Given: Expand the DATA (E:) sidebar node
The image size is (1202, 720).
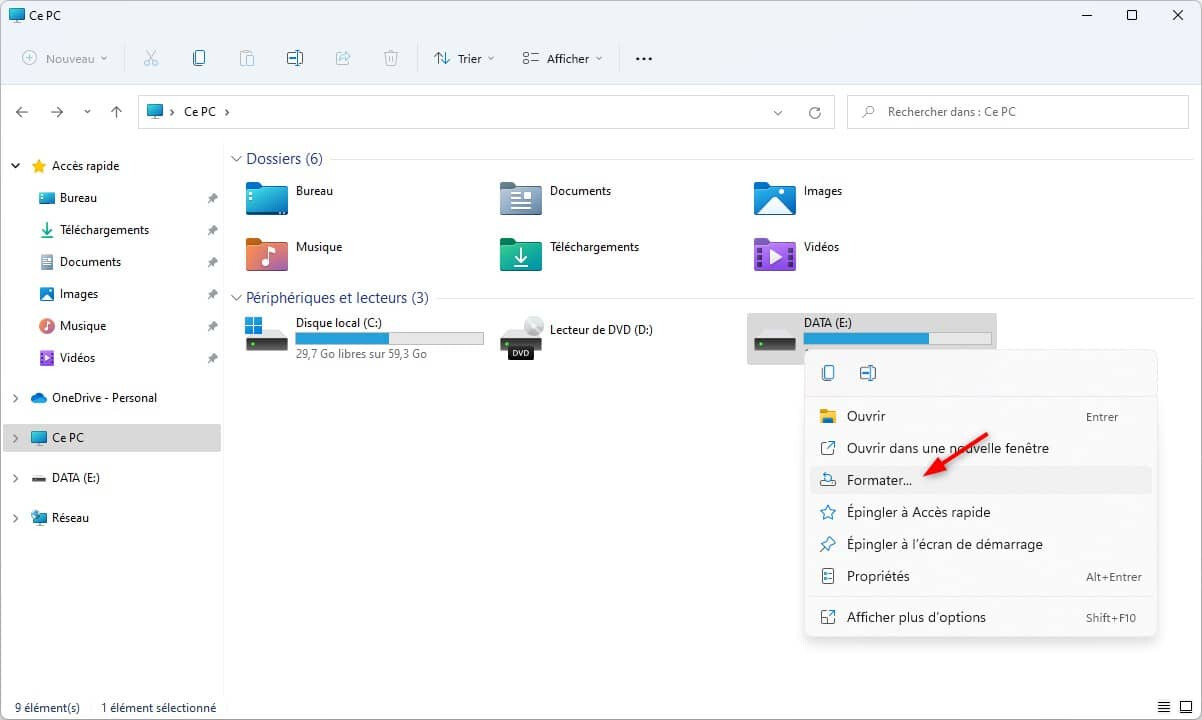Looking at the screenshot, I should tap(15, 478).
